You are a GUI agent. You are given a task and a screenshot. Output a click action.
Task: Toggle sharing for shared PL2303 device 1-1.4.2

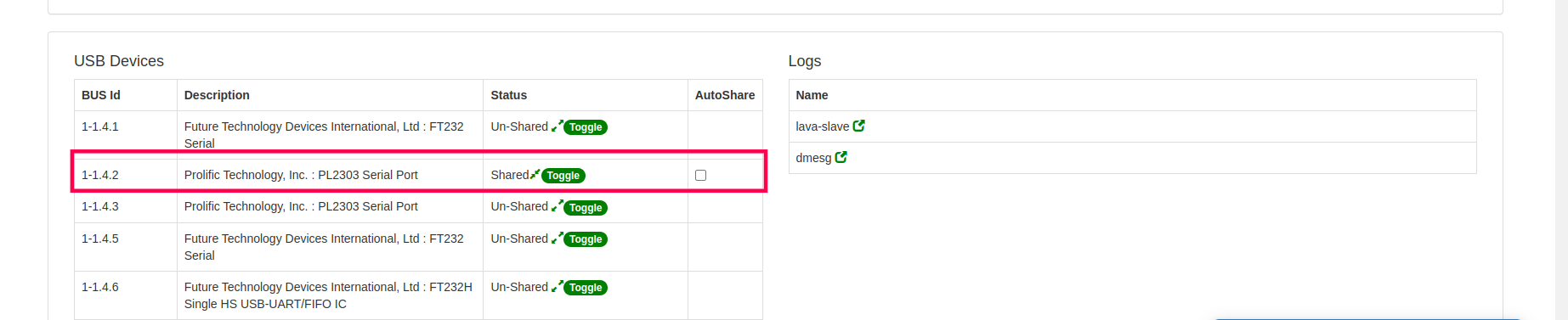point(563,176)
